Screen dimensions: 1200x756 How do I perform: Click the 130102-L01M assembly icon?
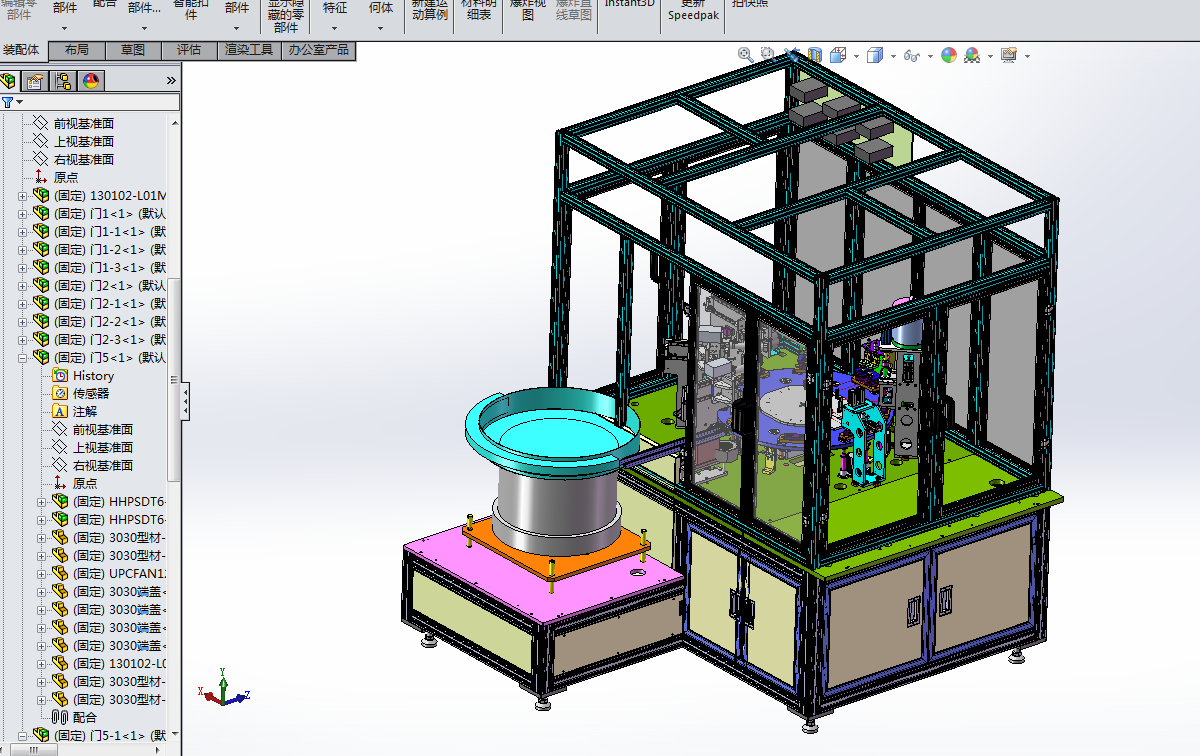coord(41,195)
